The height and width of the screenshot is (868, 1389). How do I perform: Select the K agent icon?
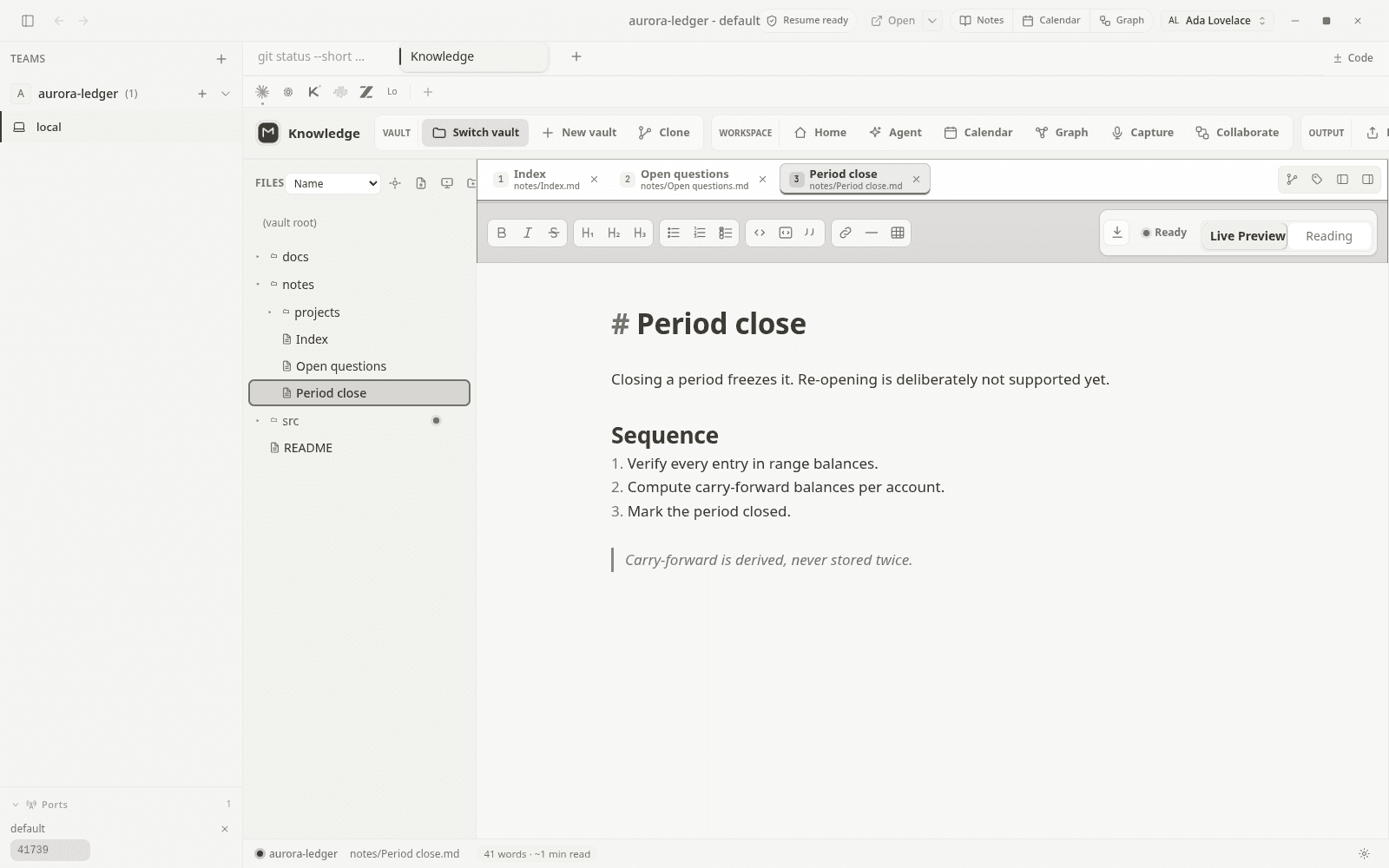tap(314, 92)
